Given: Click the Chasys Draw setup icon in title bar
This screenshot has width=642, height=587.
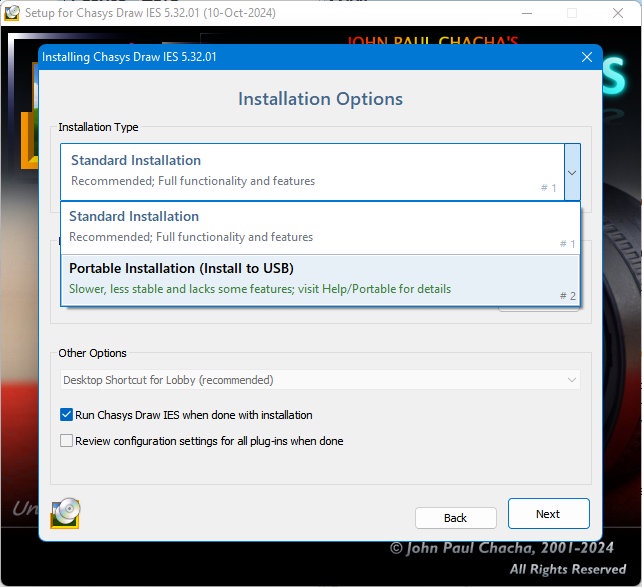Looking at the screenshot, I should [x=12, y=13].
